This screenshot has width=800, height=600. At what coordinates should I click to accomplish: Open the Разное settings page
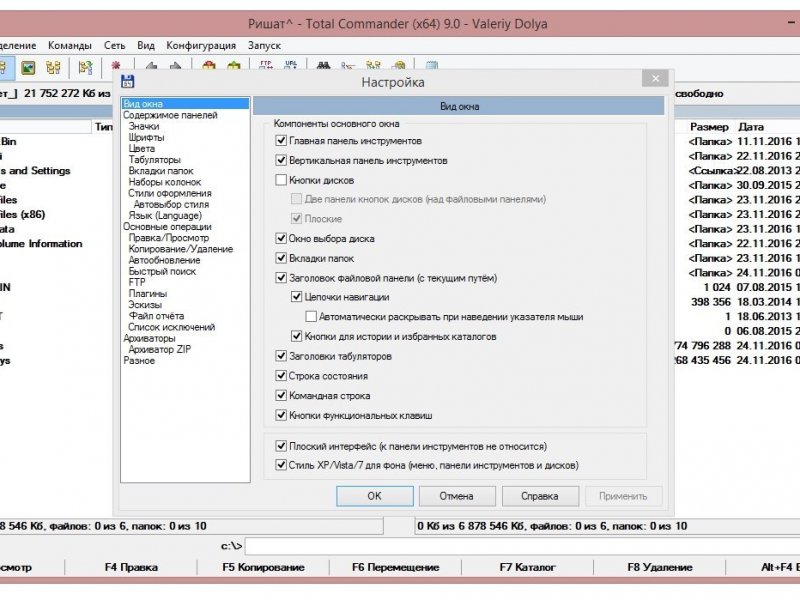139,361
